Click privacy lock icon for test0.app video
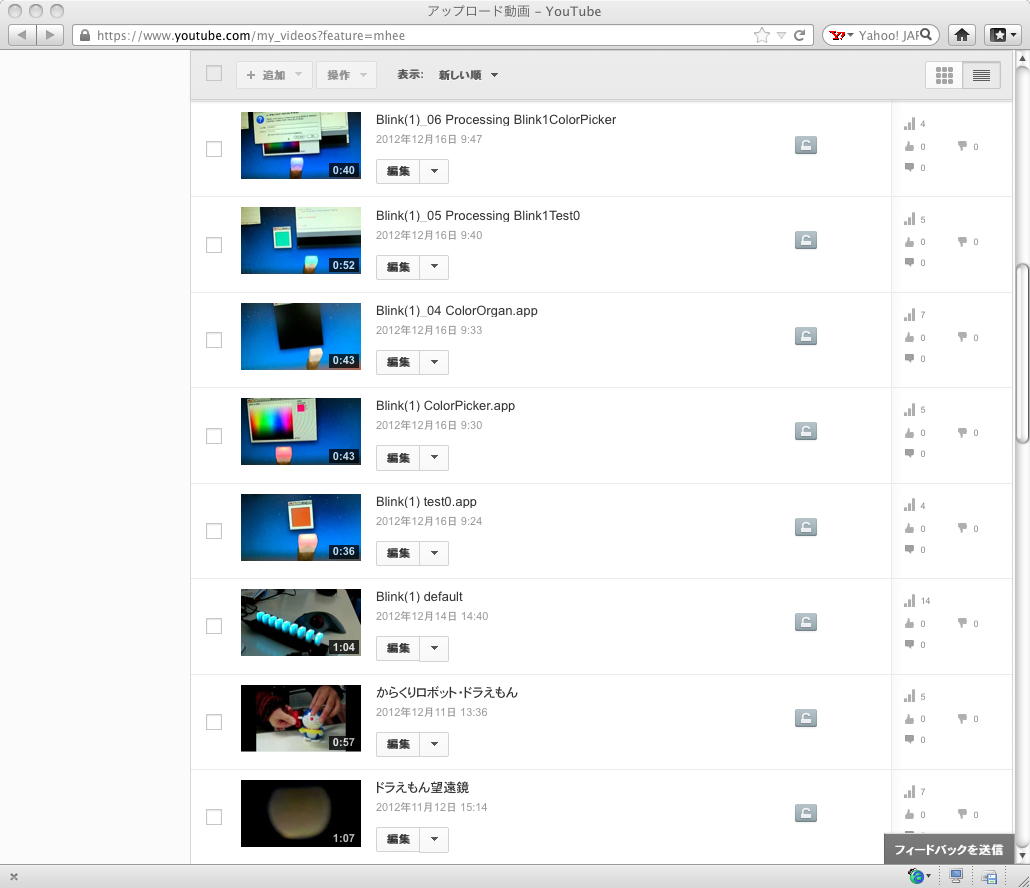Image resolution: width=1030 pixels, height=888 pixels. click(x=805, y=527)
